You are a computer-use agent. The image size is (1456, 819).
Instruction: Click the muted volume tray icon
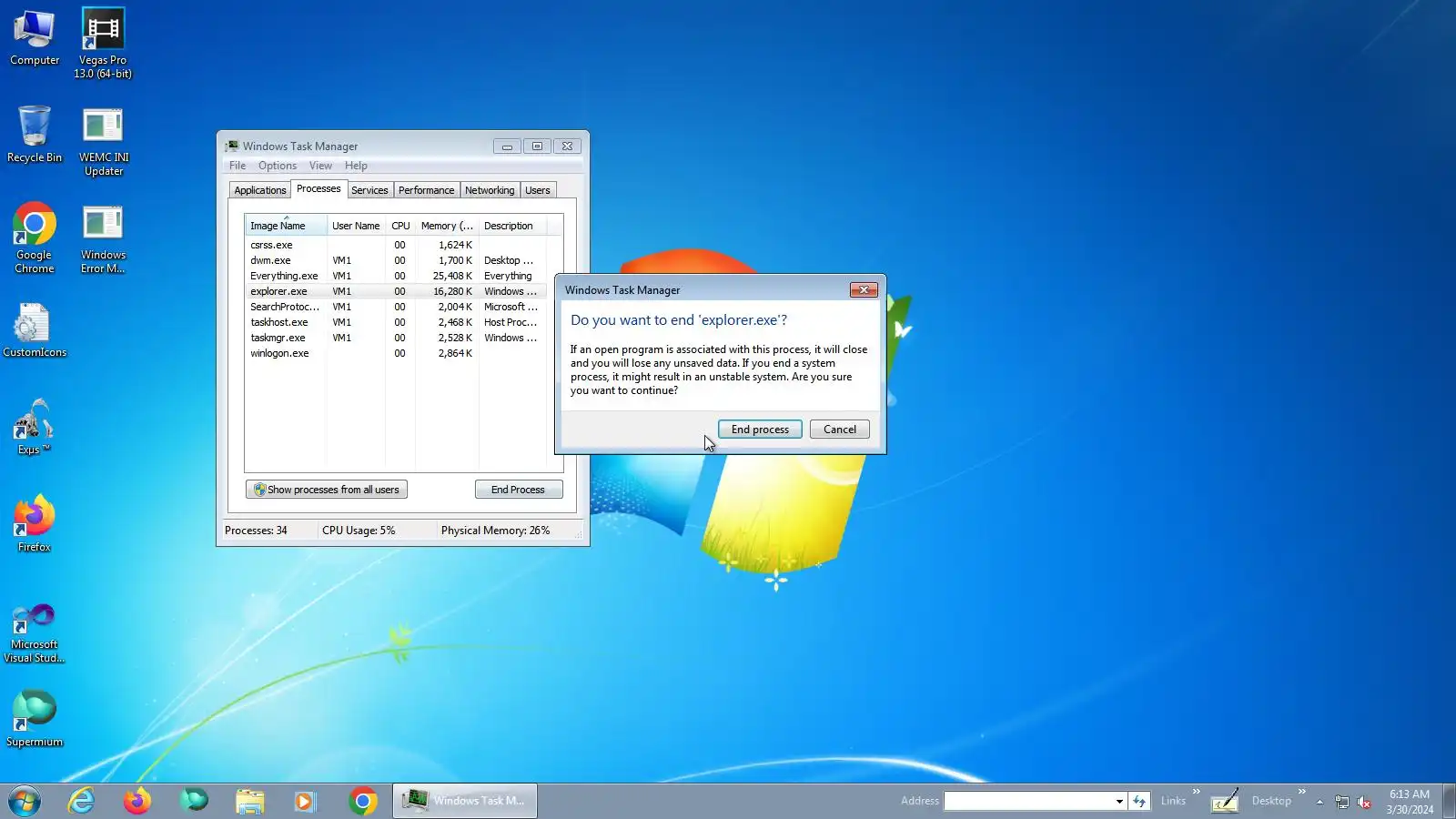pos(1364,802)
